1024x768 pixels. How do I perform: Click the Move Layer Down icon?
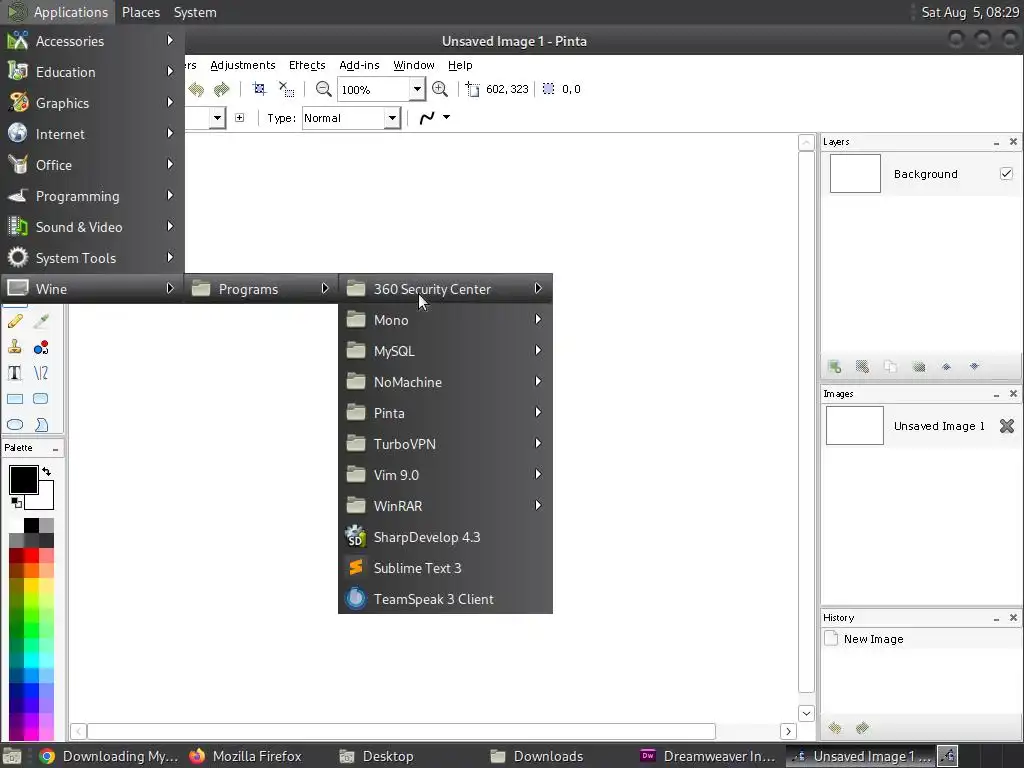(974, 367)
